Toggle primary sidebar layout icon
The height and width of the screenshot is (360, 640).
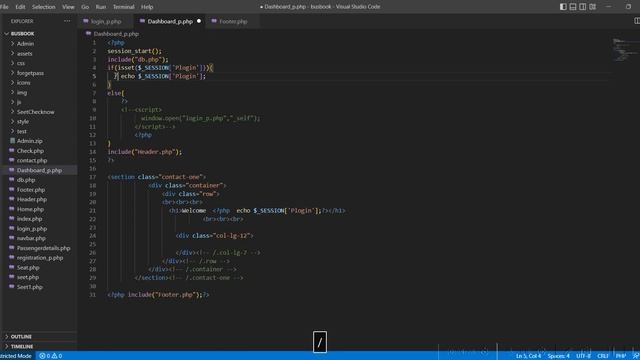coord(563,7)
